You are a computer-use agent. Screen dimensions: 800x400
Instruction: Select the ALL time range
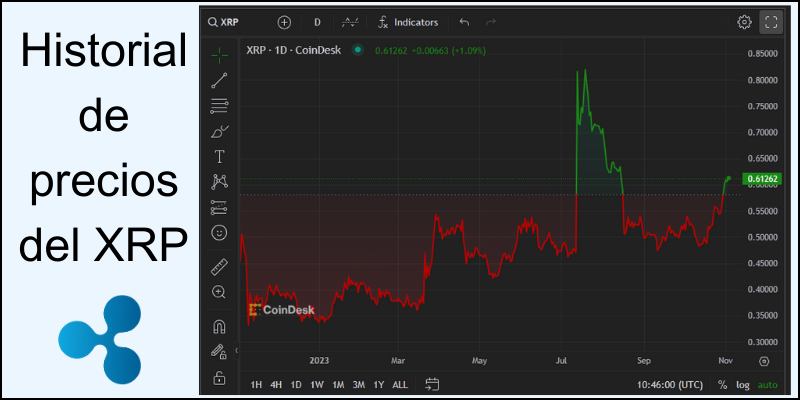[400, 385]
